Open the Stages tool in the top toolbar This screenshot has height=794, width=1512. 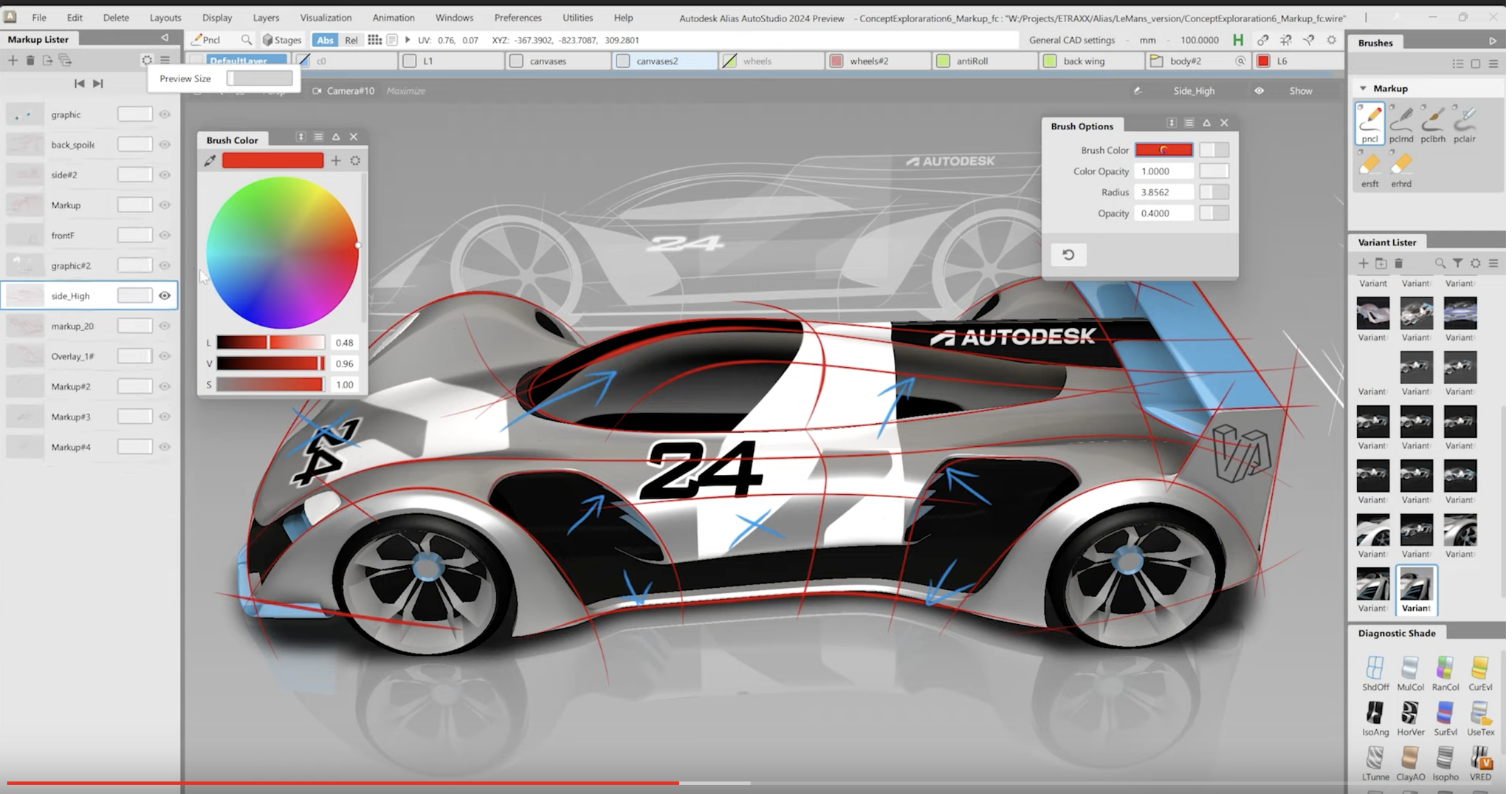[281, 40]
